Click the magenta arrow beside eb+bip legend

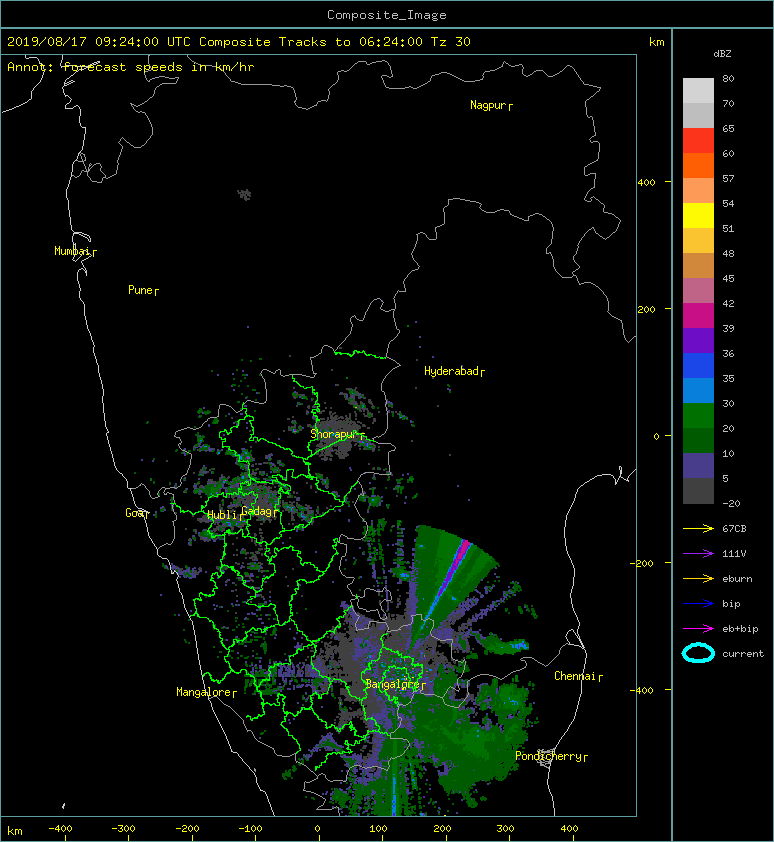coord(698,629)
